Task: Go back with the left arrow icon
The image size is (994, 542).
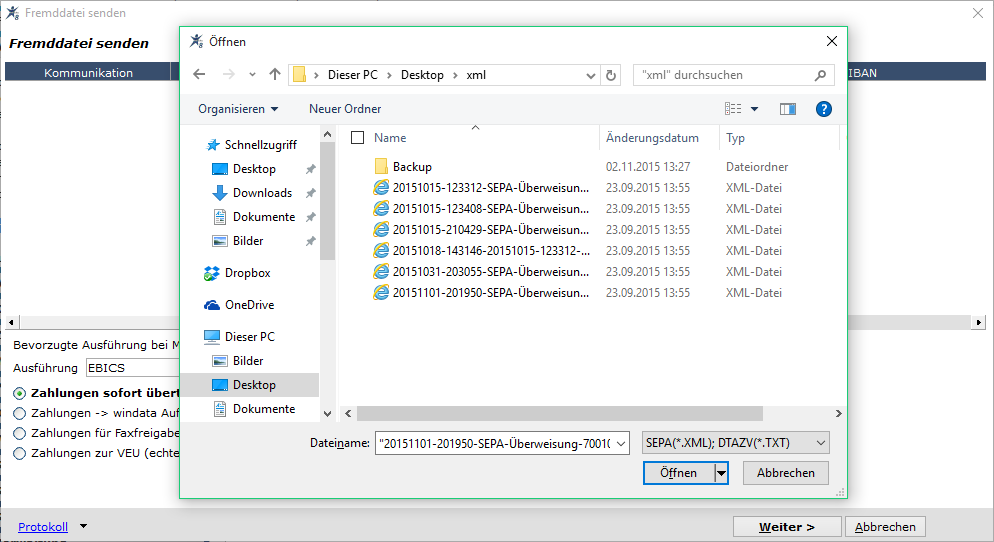Action: pyautogui.click(x=199, y=75)
